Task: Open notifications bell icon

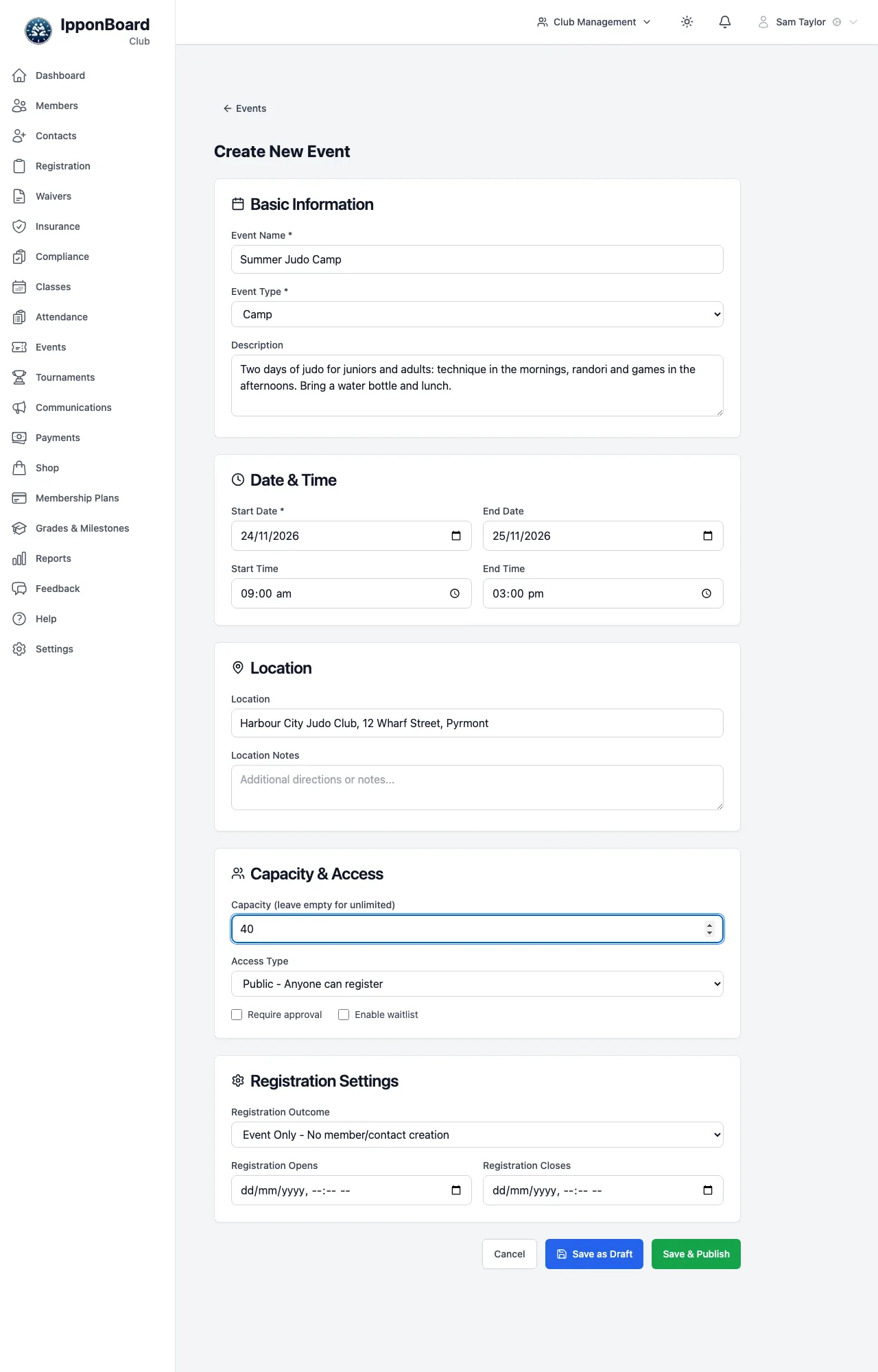Action: point(724,22)
